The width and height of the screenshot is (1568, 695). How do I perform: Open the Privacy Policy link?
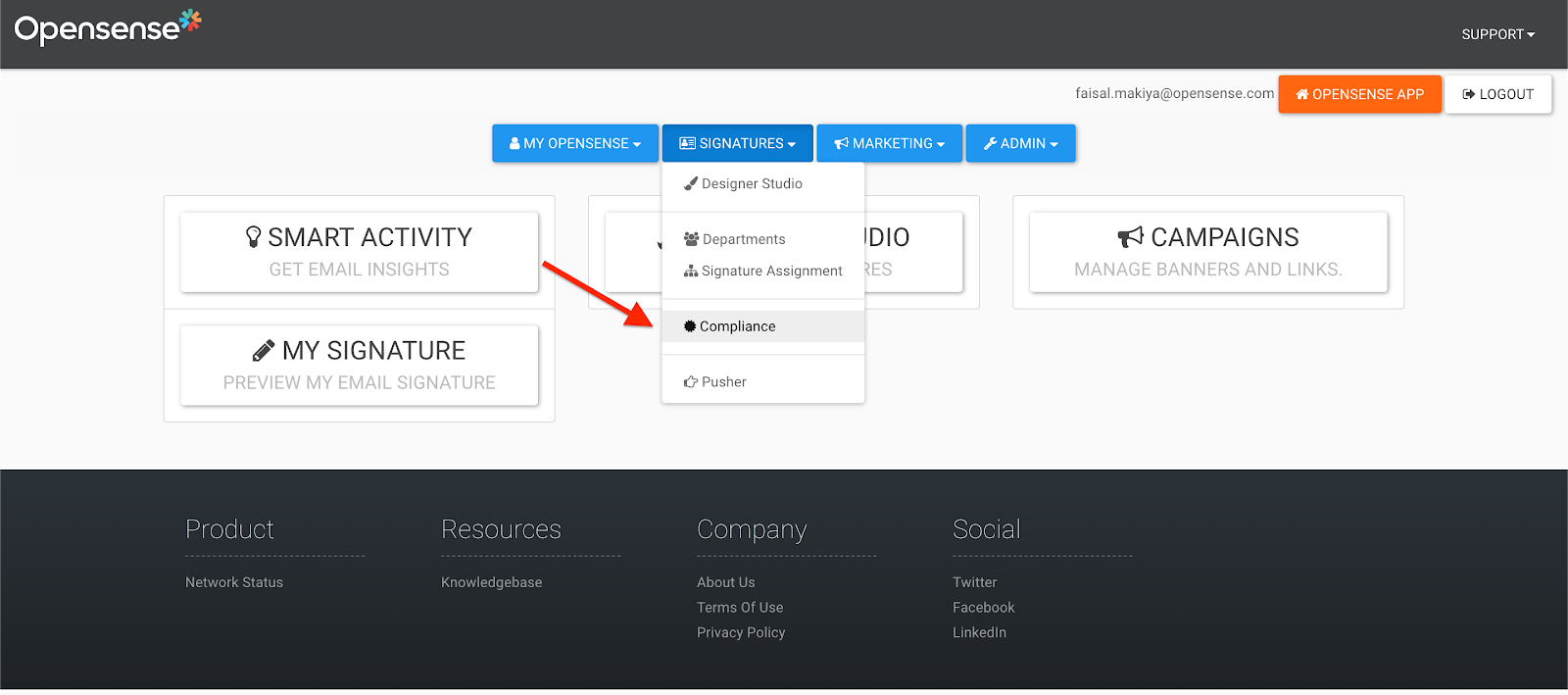point(741,632)
